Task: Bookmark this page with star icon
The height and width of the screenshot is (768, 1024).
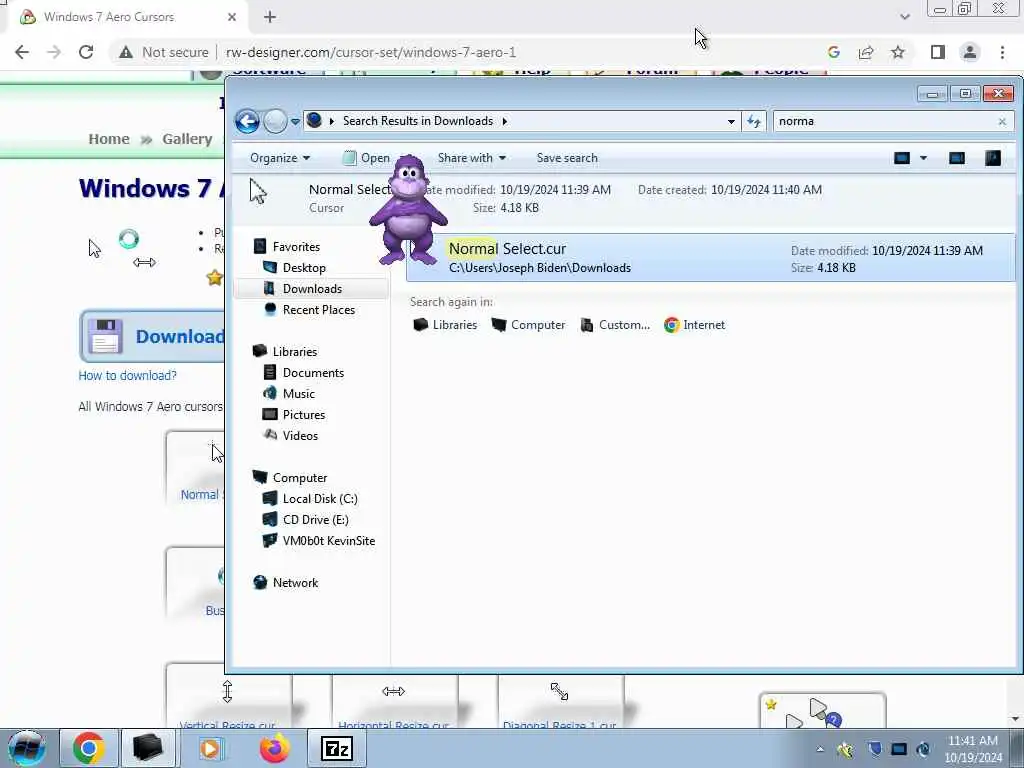Action: [x=898, y=52]
